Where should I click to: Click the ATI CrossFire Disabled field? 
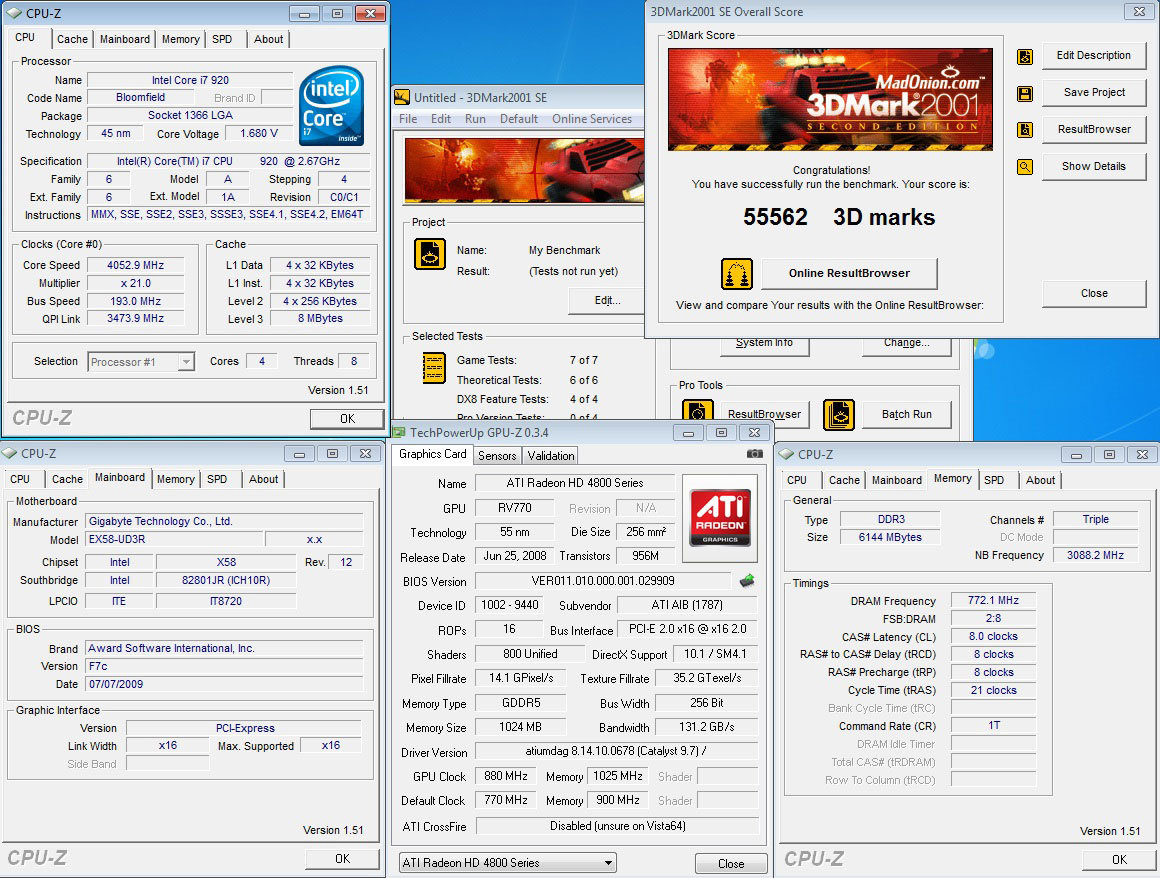click(618, 826)
